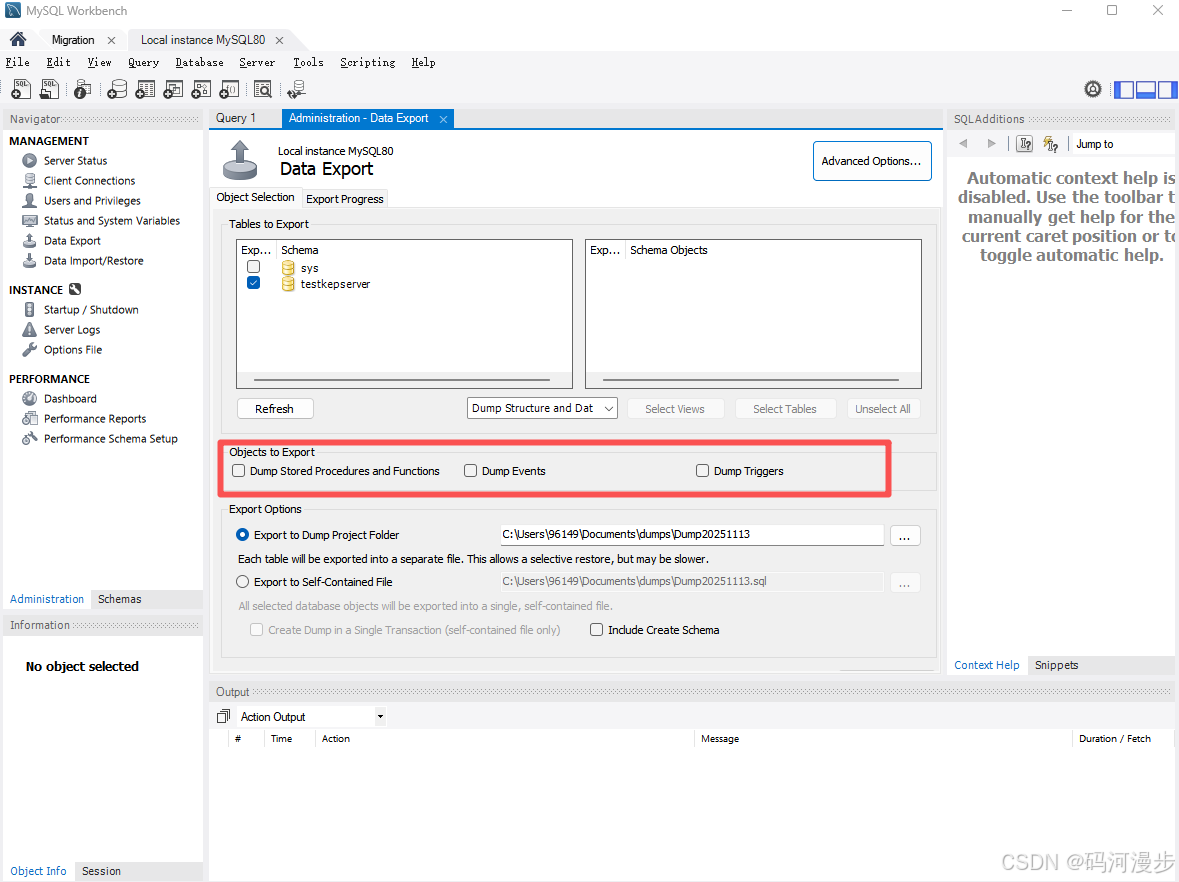1179x882 pixels.
Task: Check the sys schema export box
Action: pyautogui.click(x=253, y=267)
